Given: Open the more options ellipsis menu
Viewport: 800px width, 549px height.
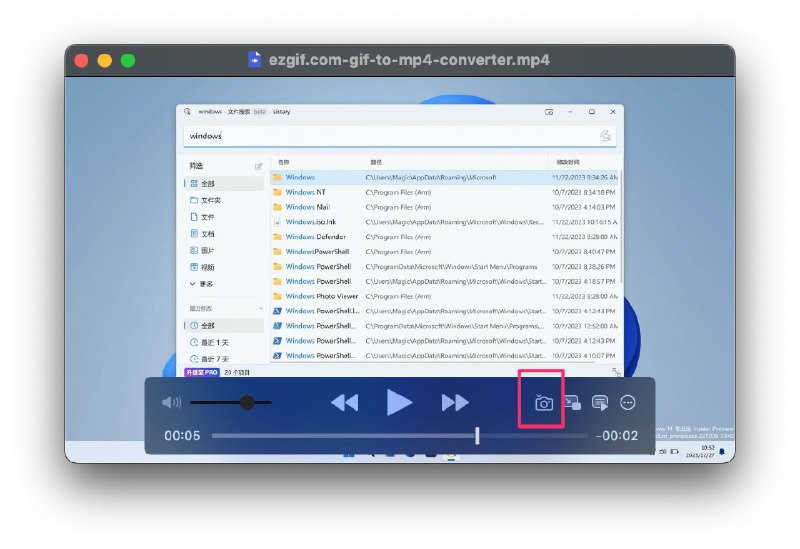Looking at the screenshot, I should point(628,403).
